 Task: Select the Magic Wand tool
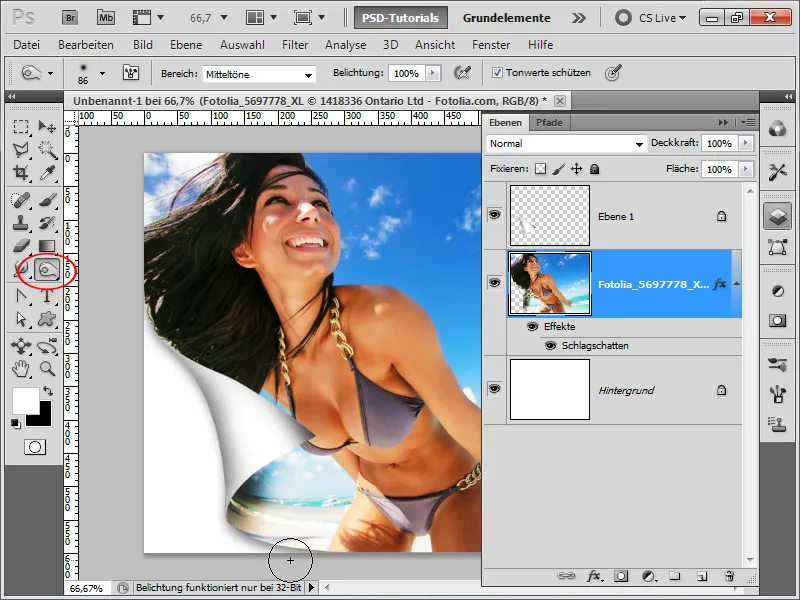coord(47,149)
